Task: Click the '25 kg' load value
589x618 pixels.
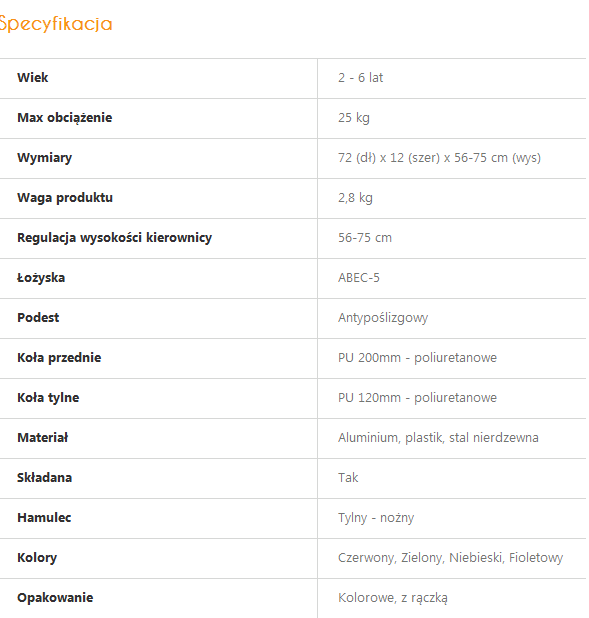Action: click(x=354, y=118)
